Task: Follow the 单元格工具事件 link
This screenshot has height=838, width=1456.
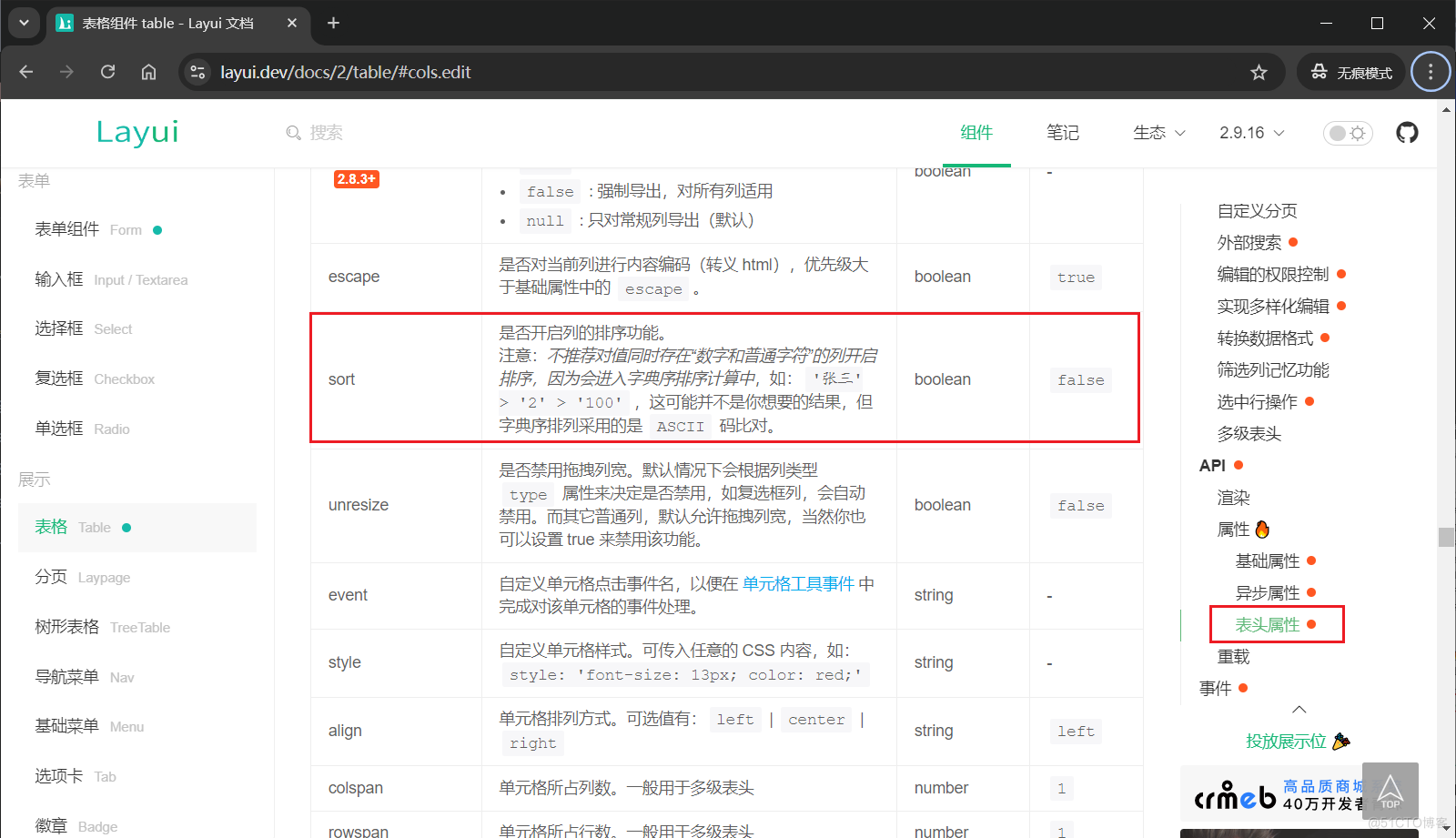Action: click(798, 583)
